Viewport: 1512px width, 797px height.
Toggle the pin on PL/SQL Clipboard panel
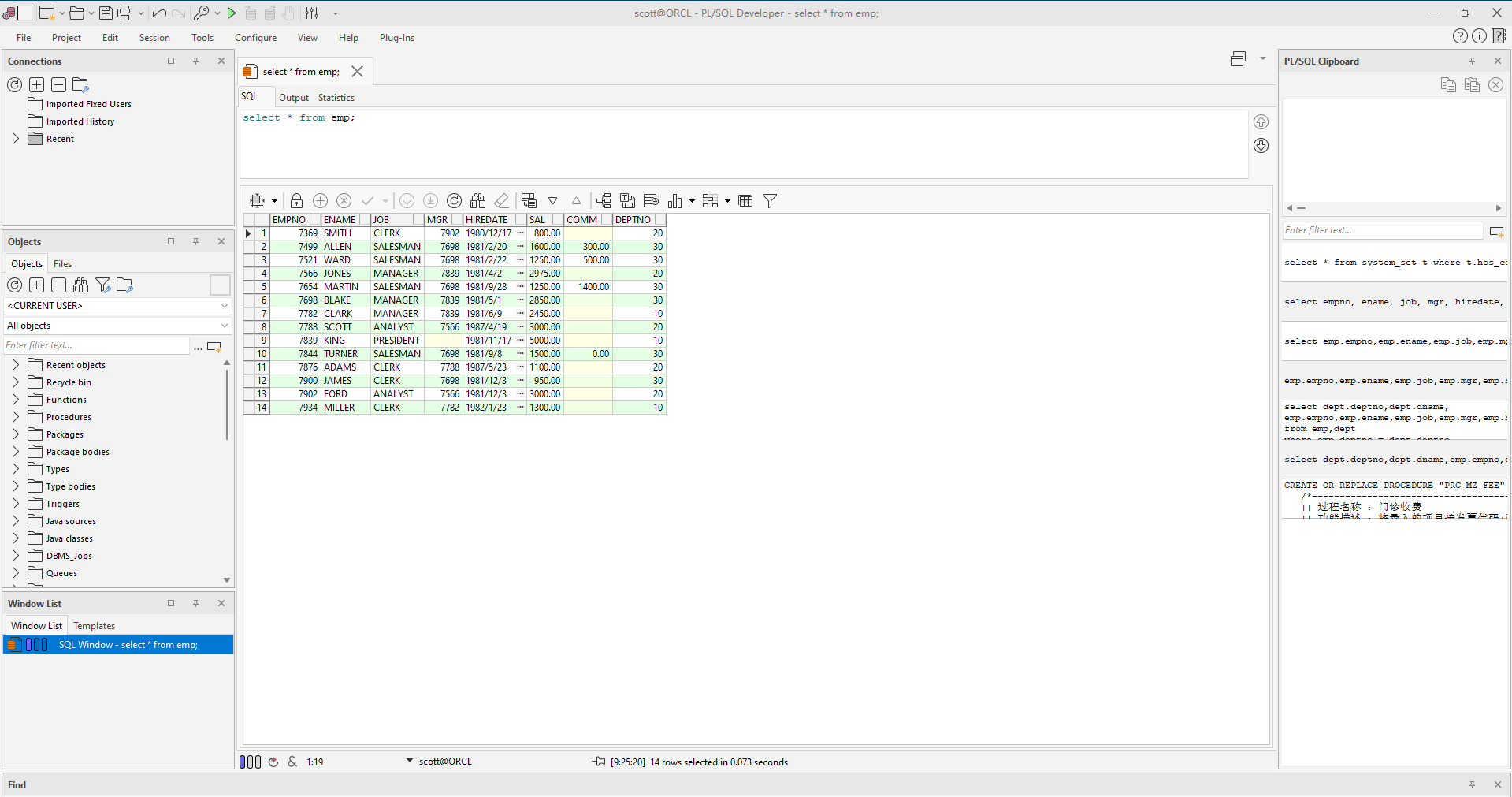(1472, 61)
